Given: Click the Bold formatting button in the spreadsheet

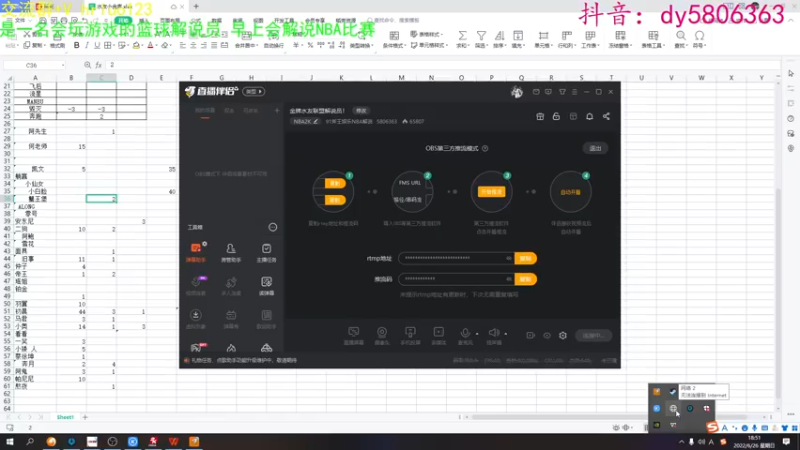Looking at the screenshot, I should (77, 45).
